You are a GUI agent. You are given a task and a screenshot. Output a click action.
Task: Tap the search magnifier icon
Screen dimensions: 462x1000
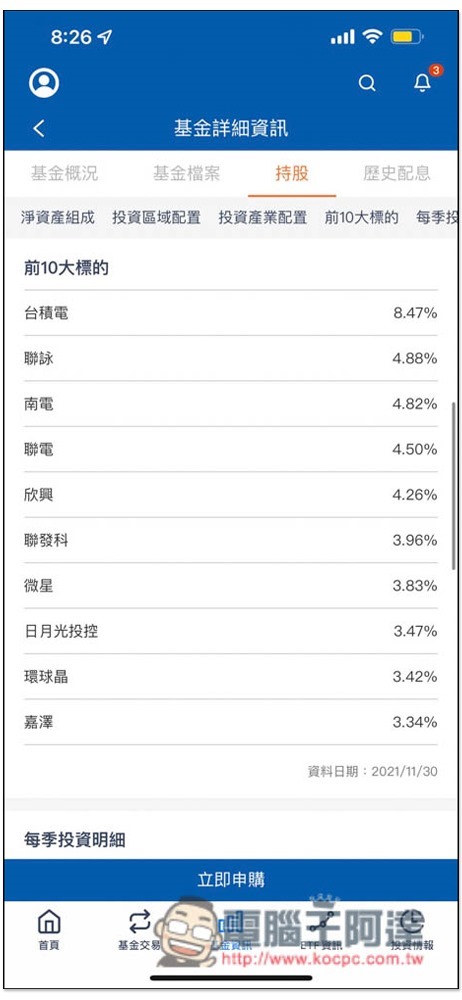tap(367, 83)
